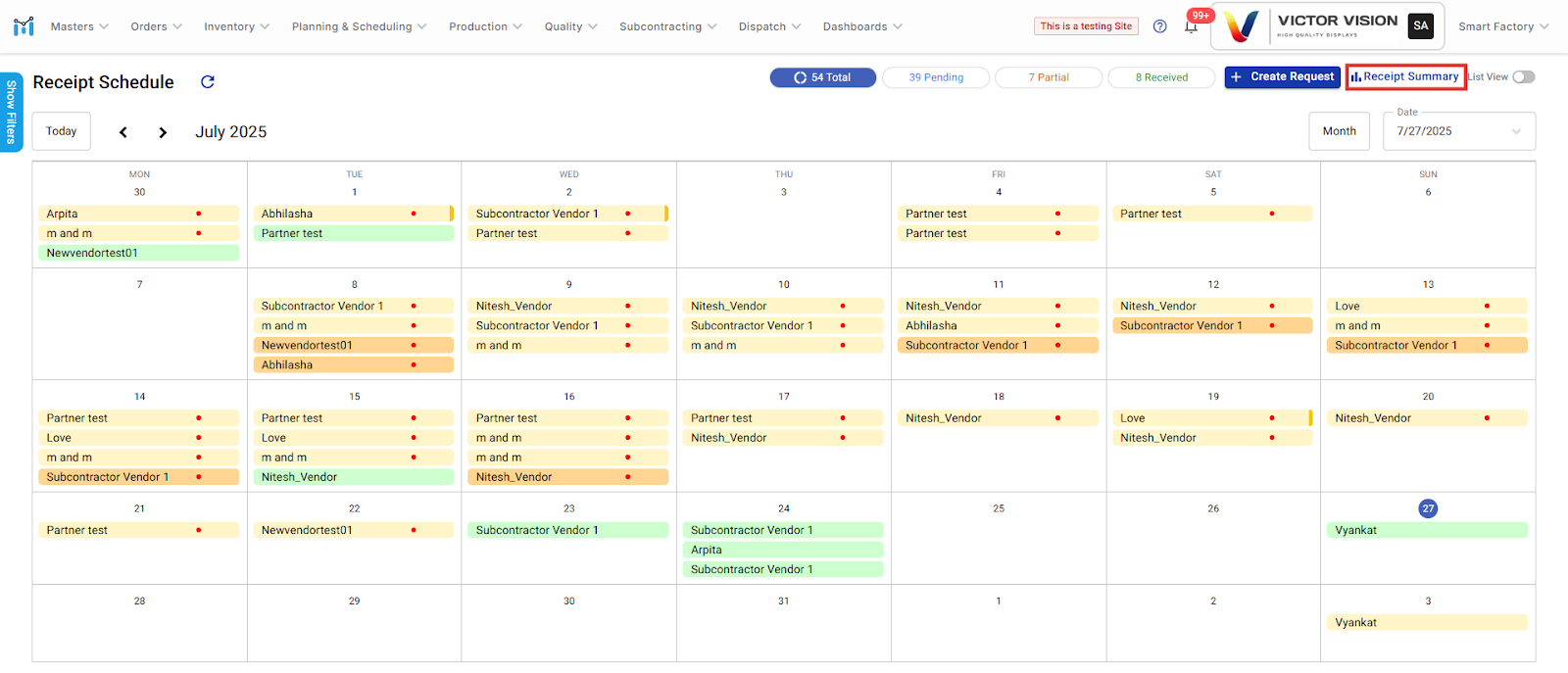
Task: Go to previous month arrow
Action: pyautogui.click(x=123, y=132)
